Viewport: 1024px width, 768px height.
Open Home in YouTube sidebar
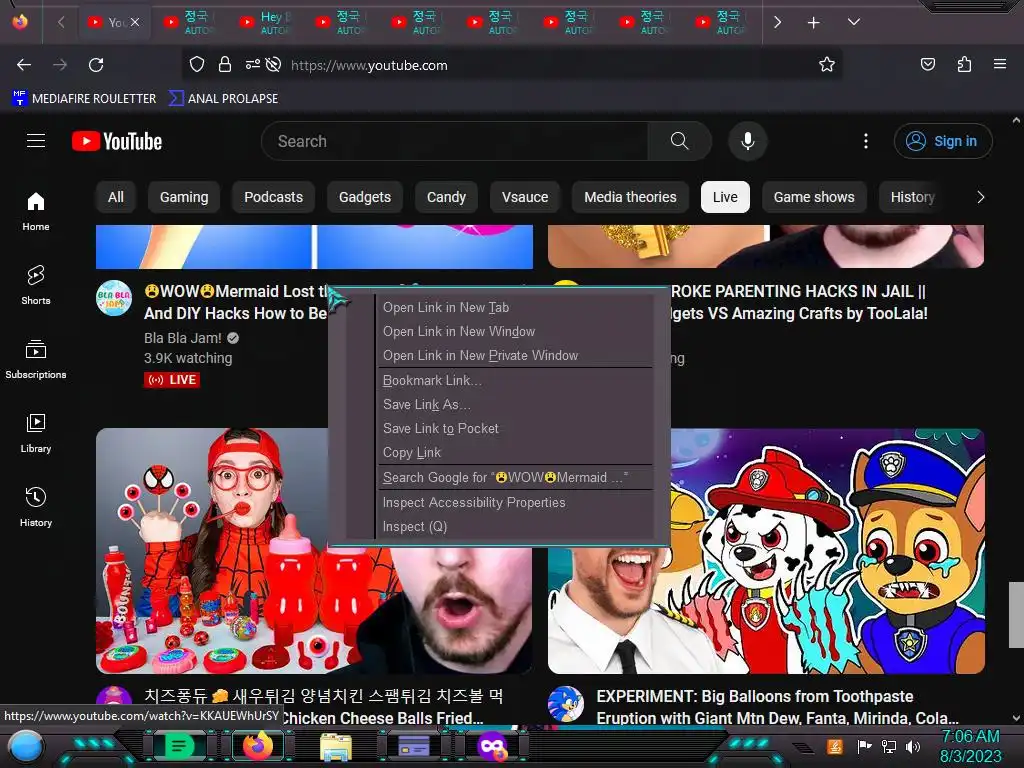[36, 212]
